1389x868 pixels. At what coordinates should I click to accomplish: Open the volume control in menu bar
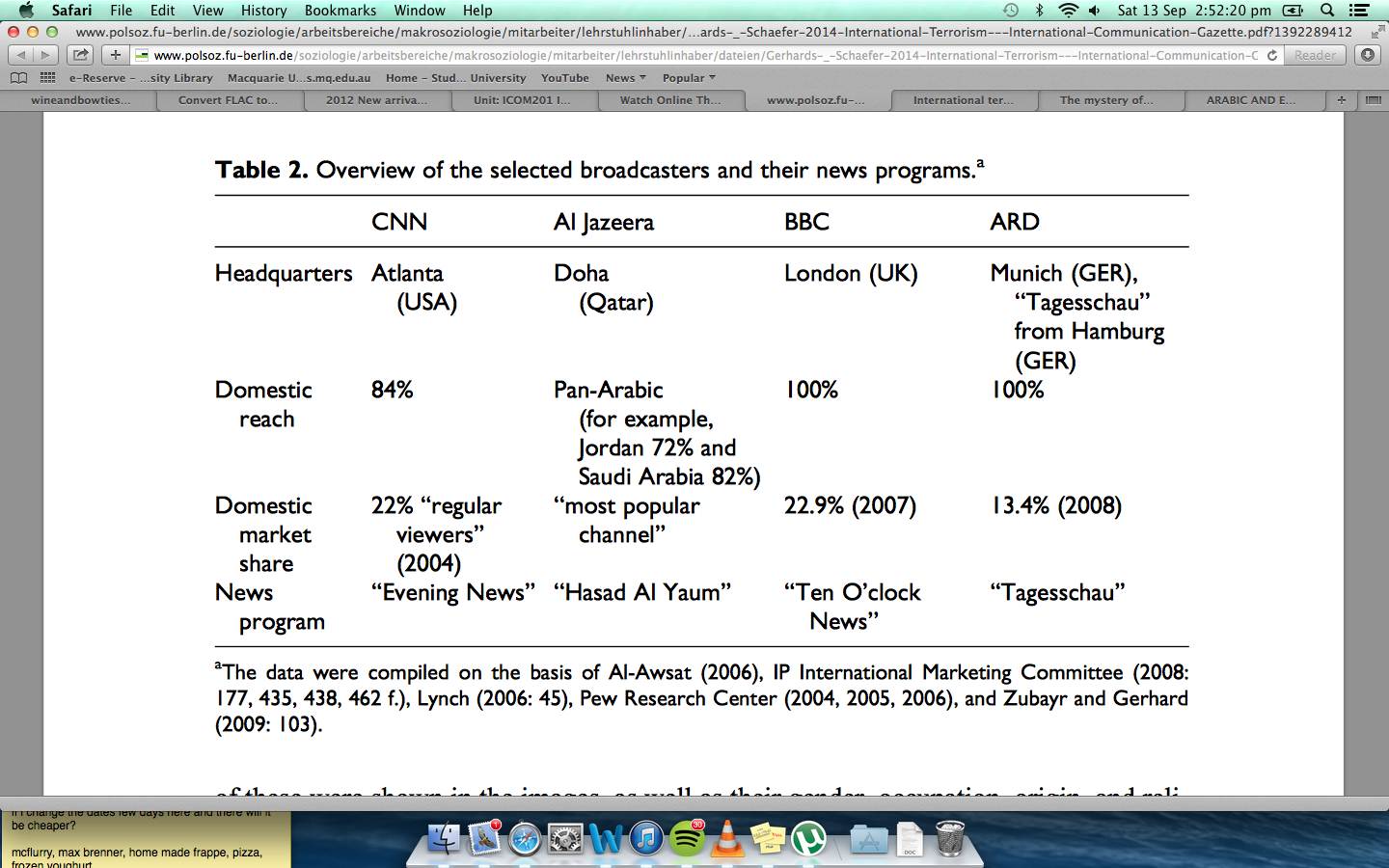pos(1095,11)
